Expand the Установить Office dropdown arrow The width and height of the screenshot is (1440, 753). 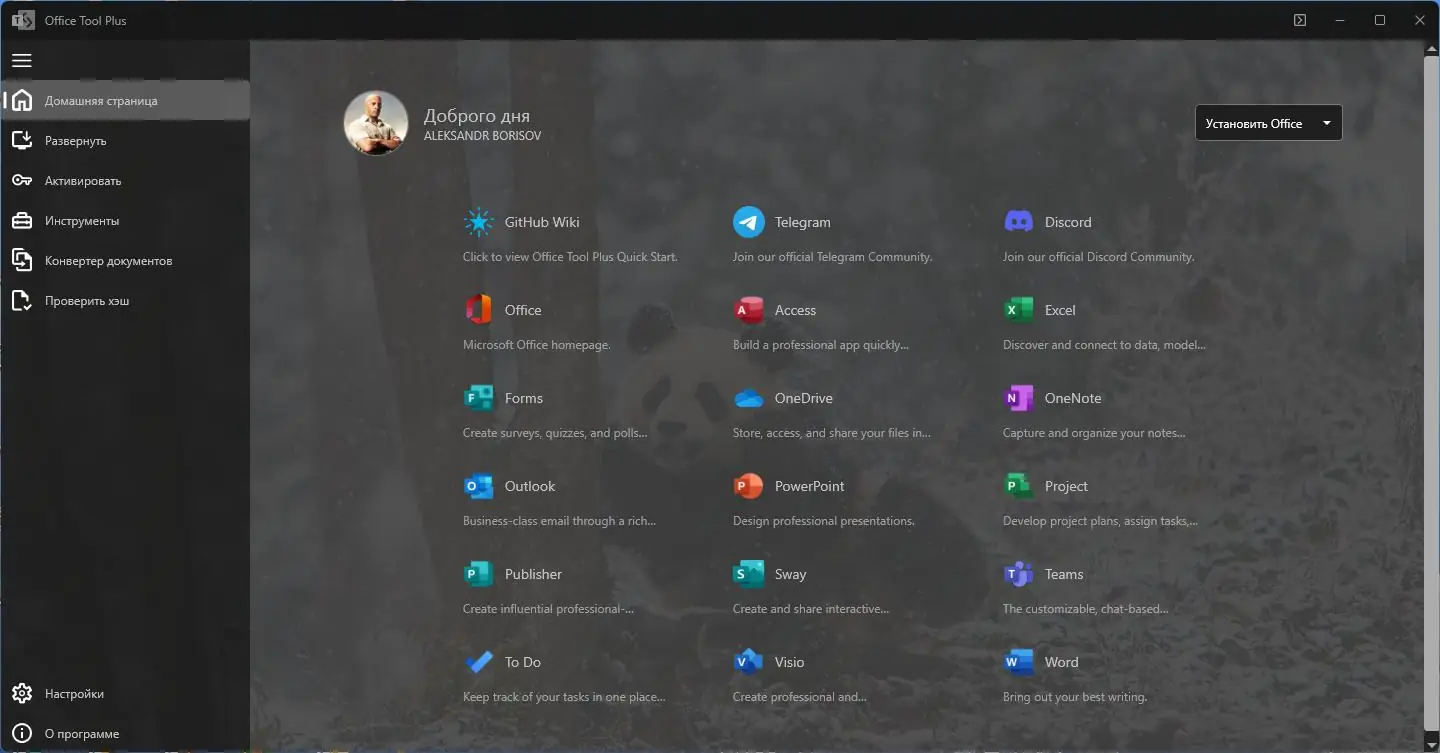(x=1327, y=124)
